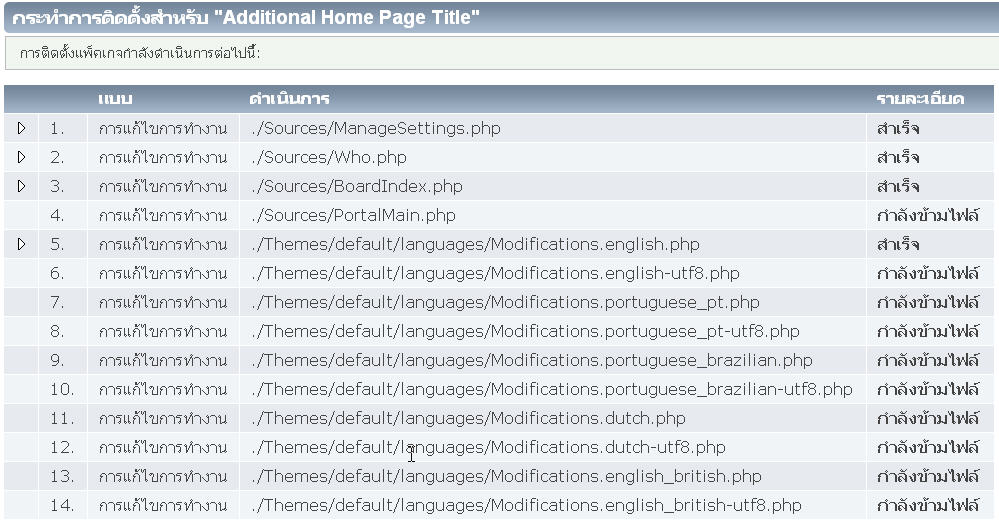Click the Modifications.english_british-utf8.php file path

[527, 505]
